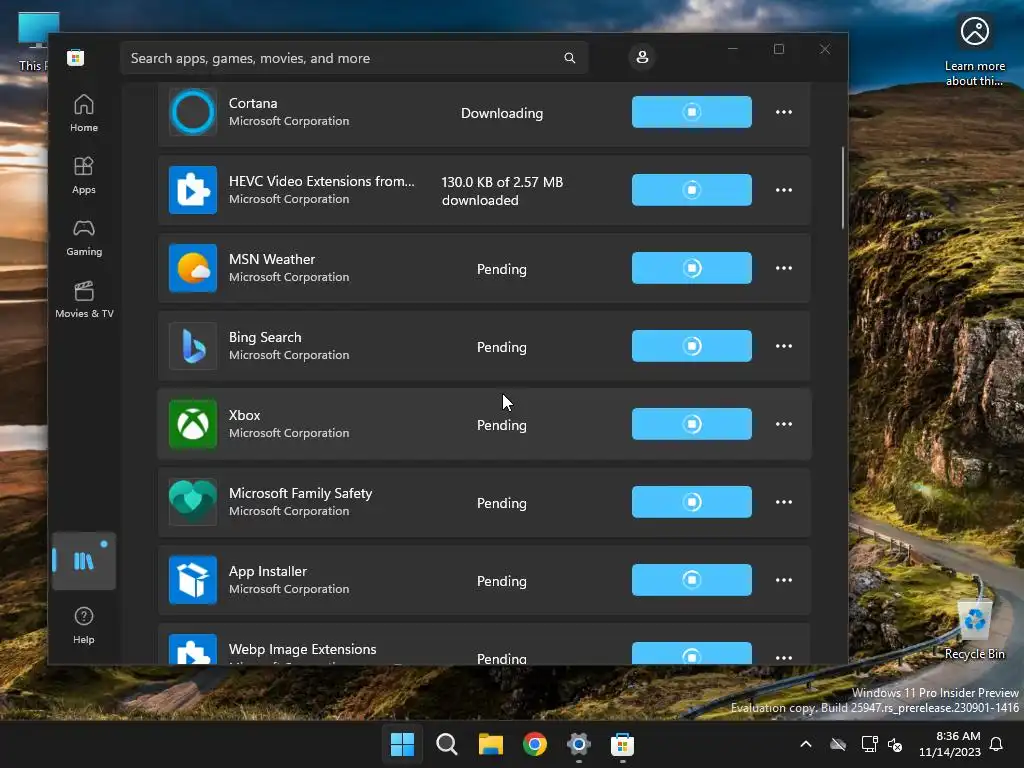Open the Windows Start menu

(402, 744)
